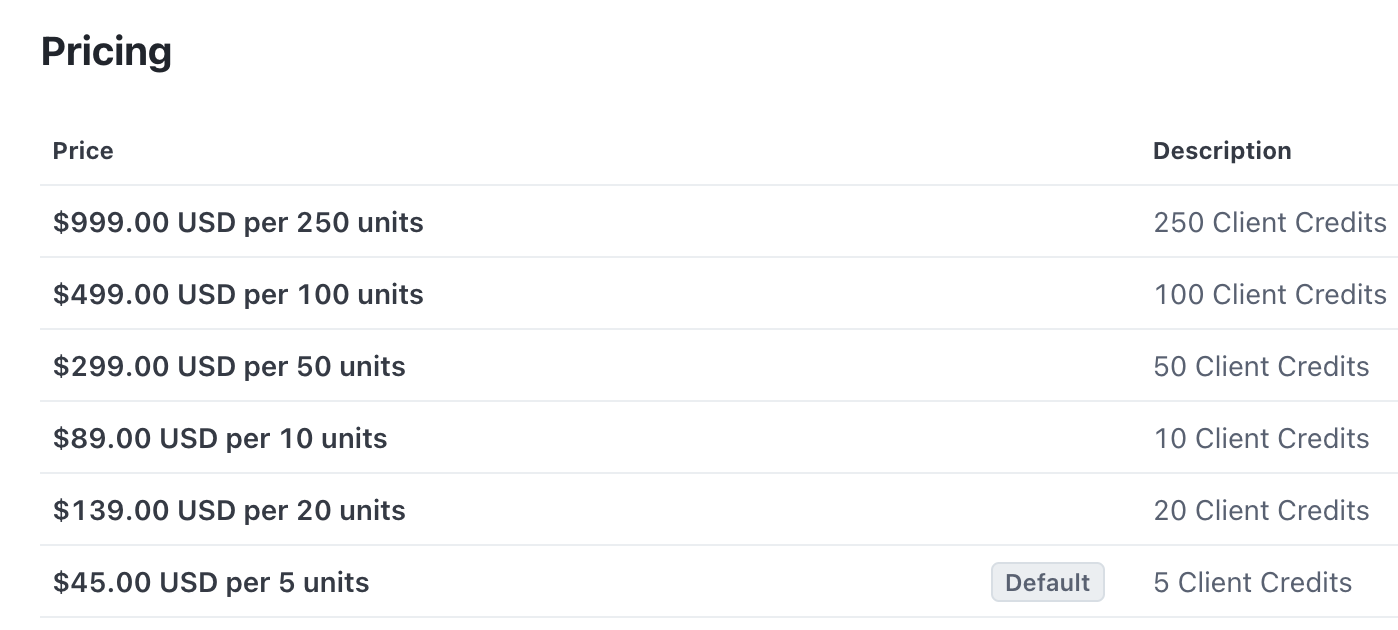This screenshot has width=1398, height=630.
Task: Click the 250 Client Credits description
Action: pos(1270,222)
